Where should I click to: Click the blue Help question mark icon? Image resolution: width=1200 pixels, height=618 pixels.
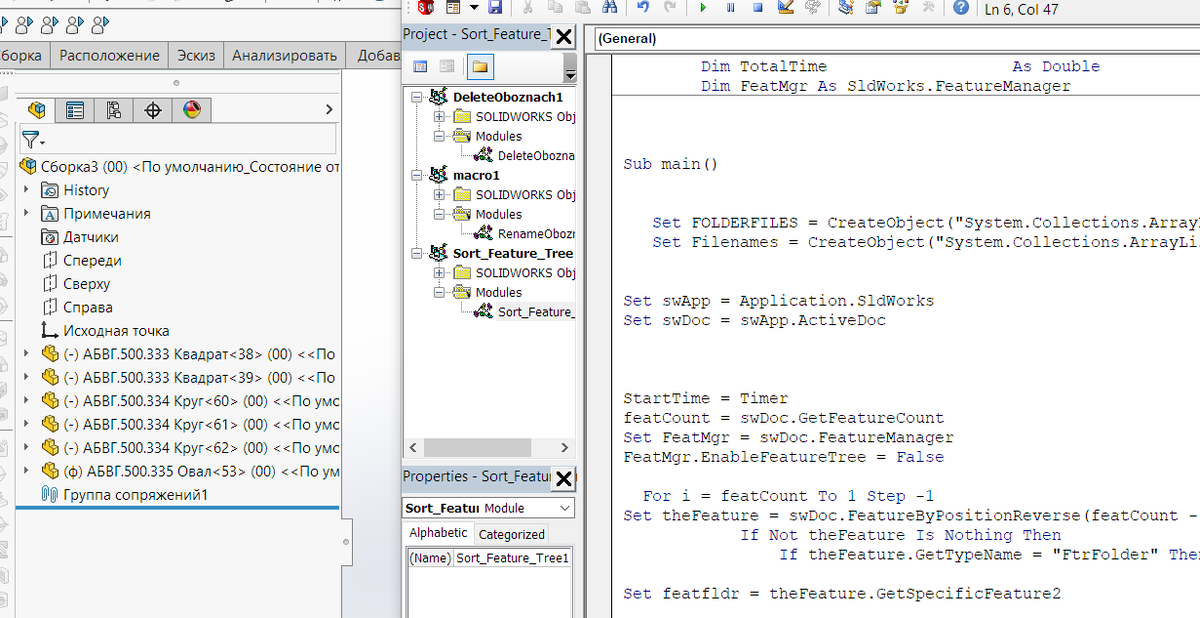point(961,7)
